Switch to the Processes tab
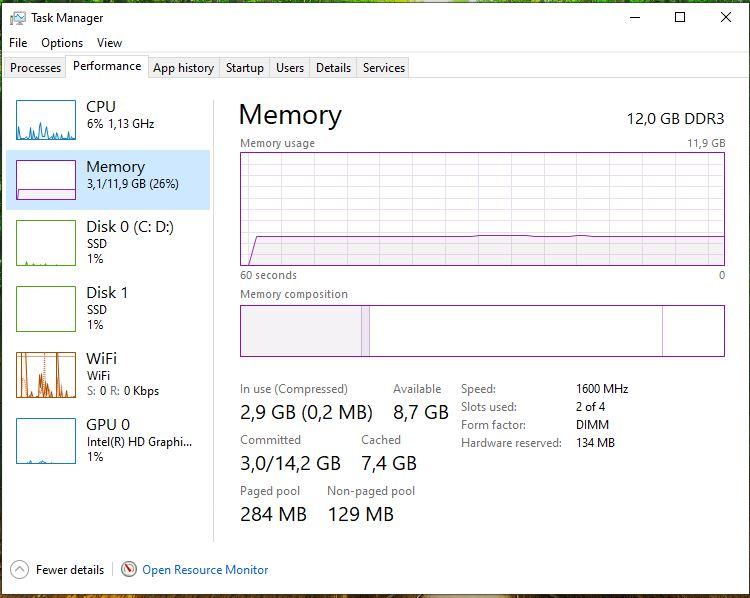750x598 pixels. [x=36, y=68]
